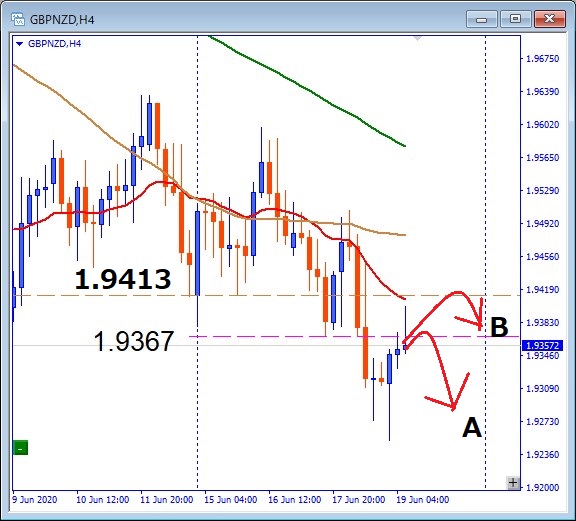The width and height of the screenshot is (576, 521).
Task: Click the 1.96390 price scale value
Action: 543,91
